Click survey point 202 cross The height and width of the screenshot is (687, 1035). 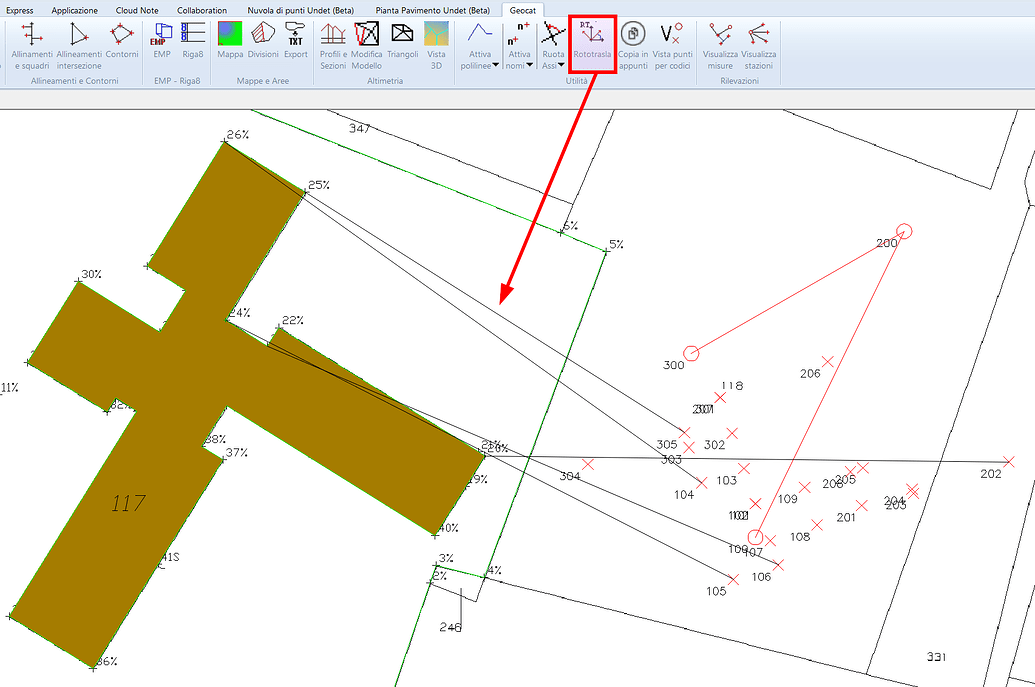pos(1008,461)
